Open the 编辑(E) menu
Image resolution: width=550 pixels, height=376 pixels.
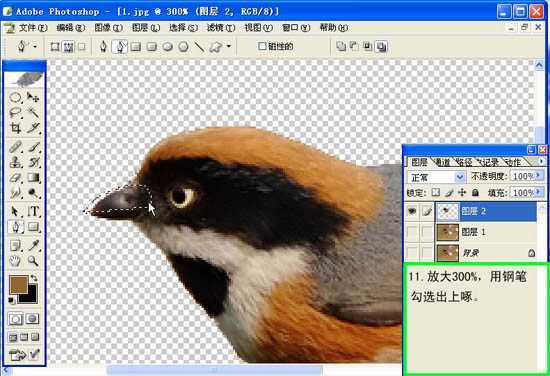coord(71,27)
